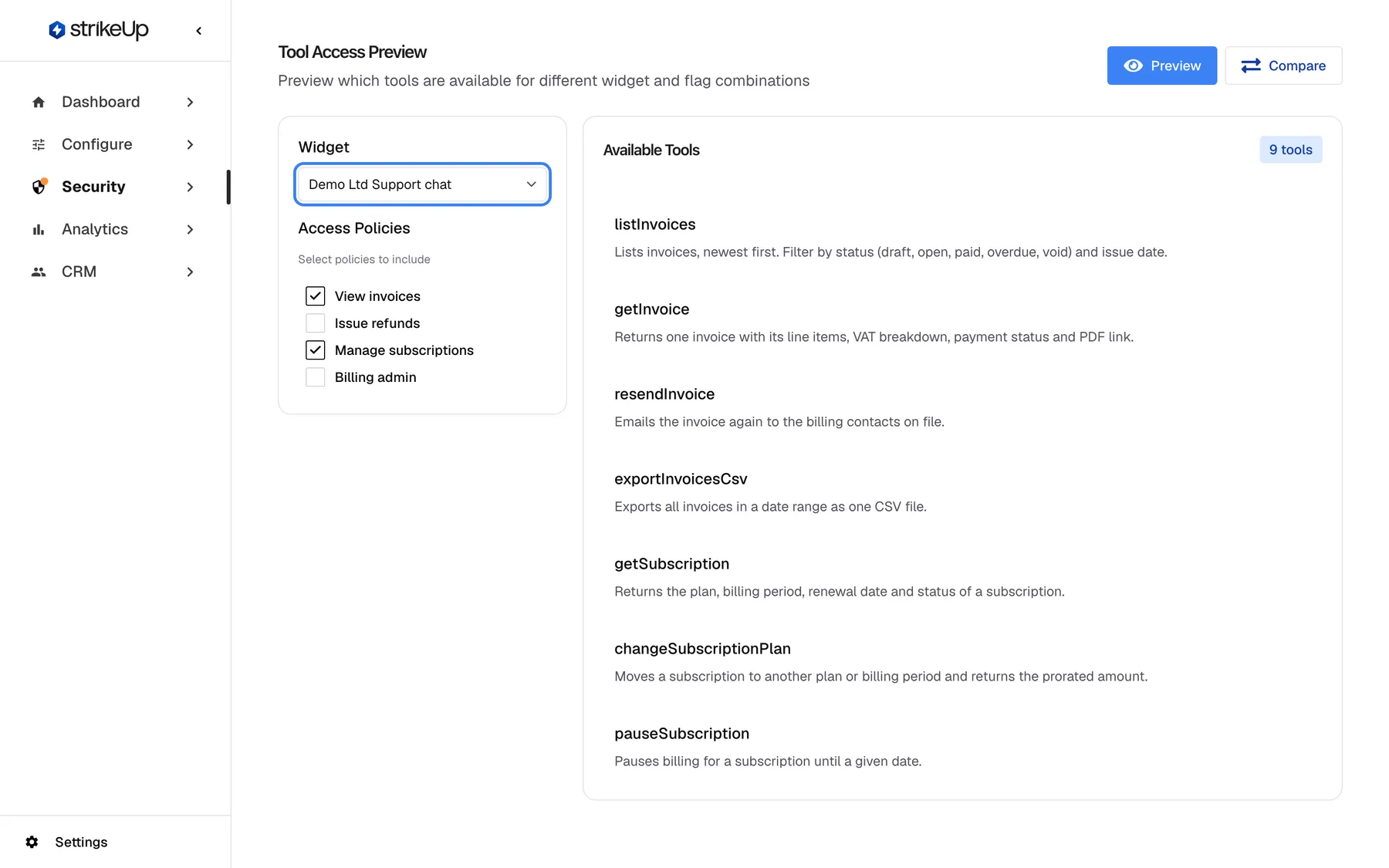Screen dimensions: 1389x868
Task: Expand the Configure menu chevron
Action: (x=190, y=144)
